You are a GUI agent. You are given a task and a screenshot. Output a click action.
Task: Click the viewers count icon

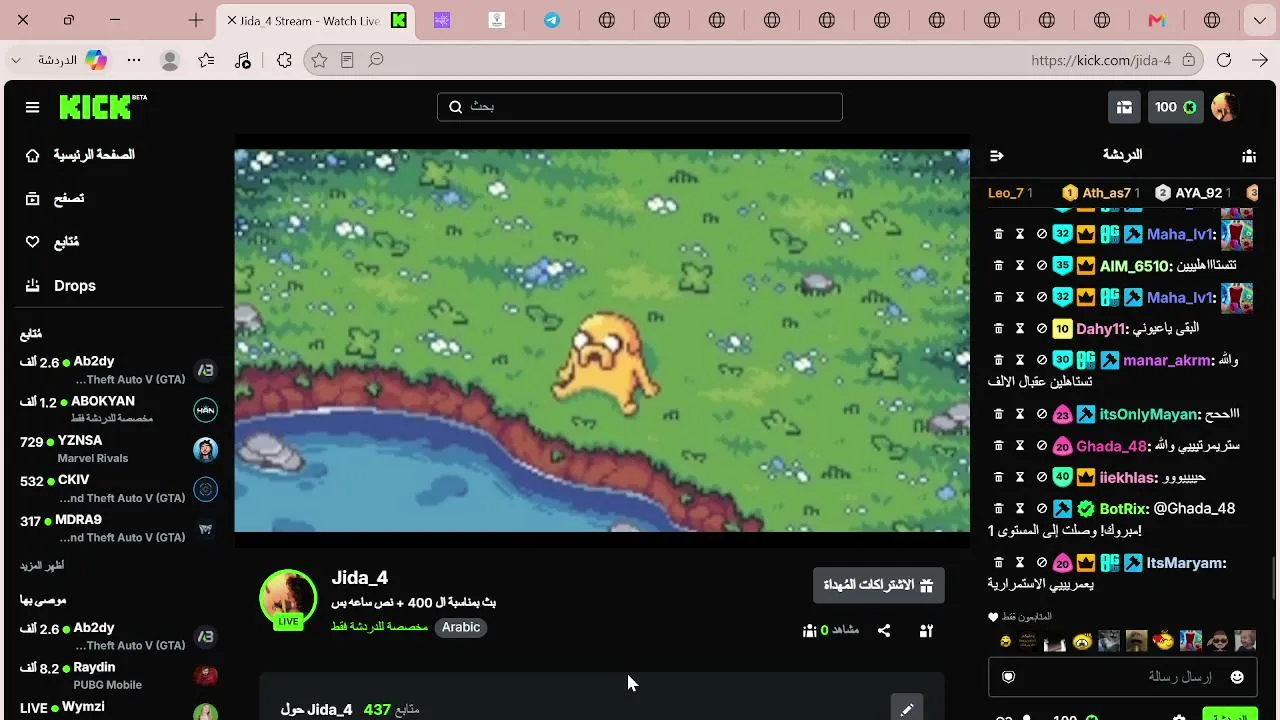click(x=809, y=630)
